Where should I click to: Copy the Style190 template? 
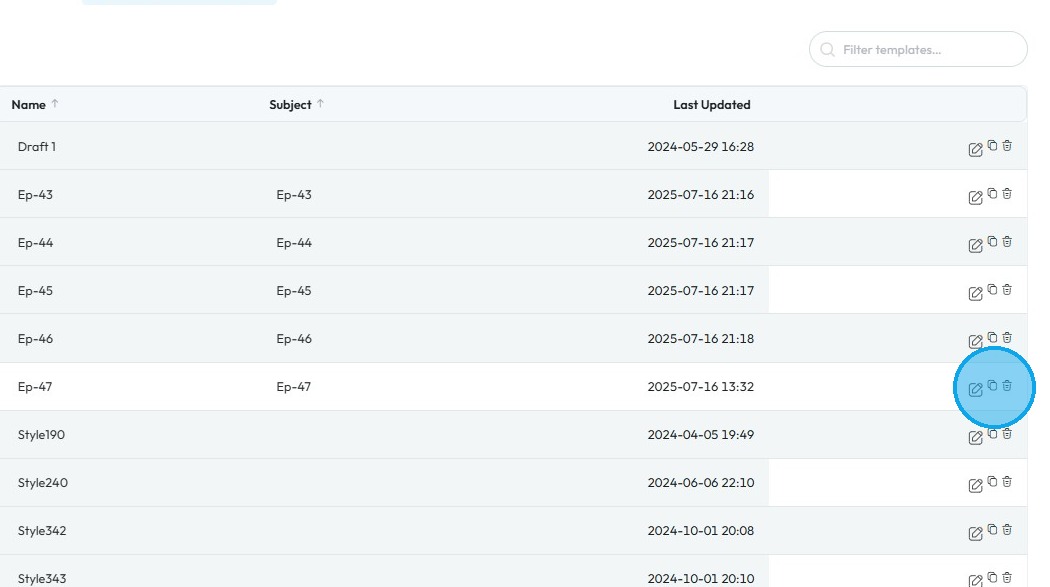tap(992, 433)
